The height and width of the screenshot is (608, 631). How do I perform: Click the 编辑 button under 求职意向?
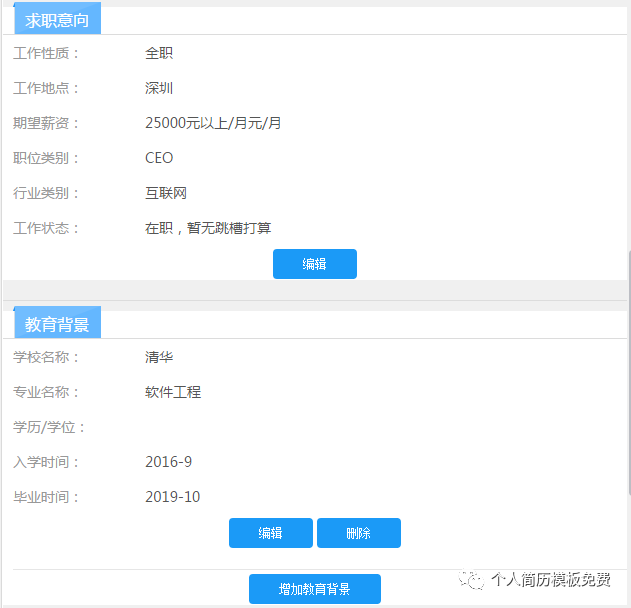[x=315, y=264]
